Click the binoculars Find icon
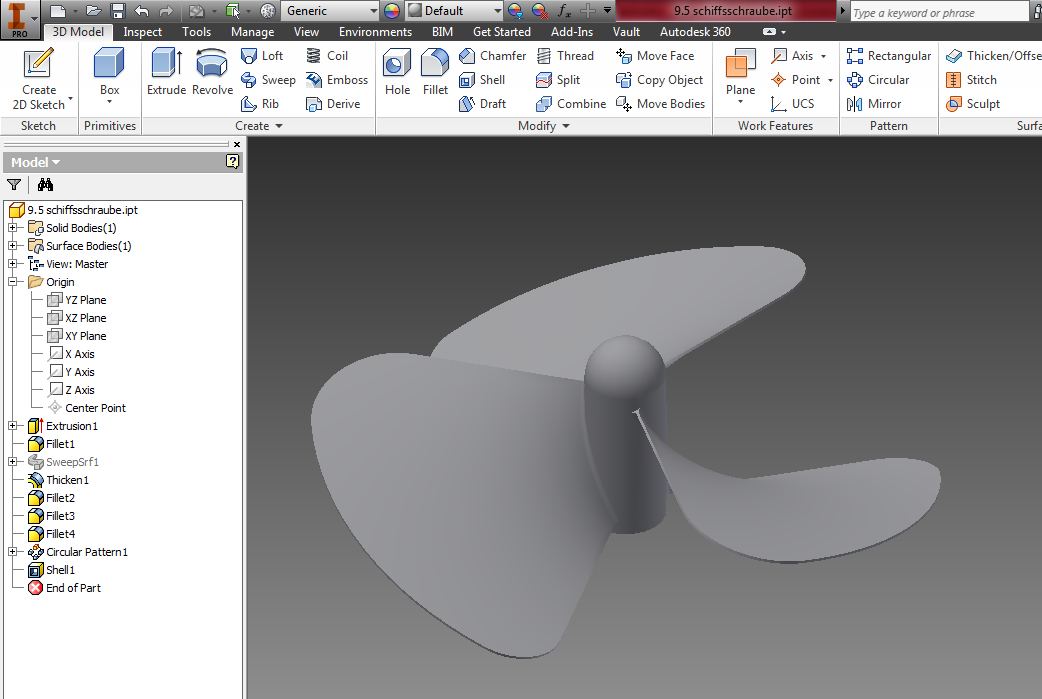This screenshot has height=699, width=1042. (x=45, y=185)
